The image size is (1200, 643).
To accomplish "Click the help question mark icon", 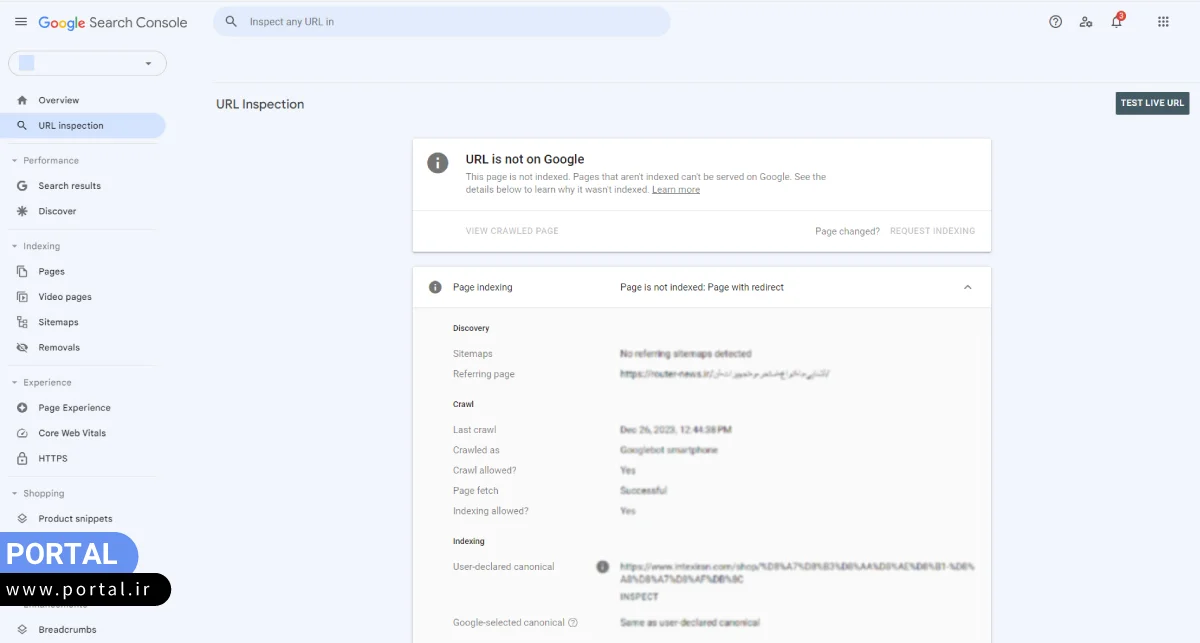I will [x=1055, y=22].
